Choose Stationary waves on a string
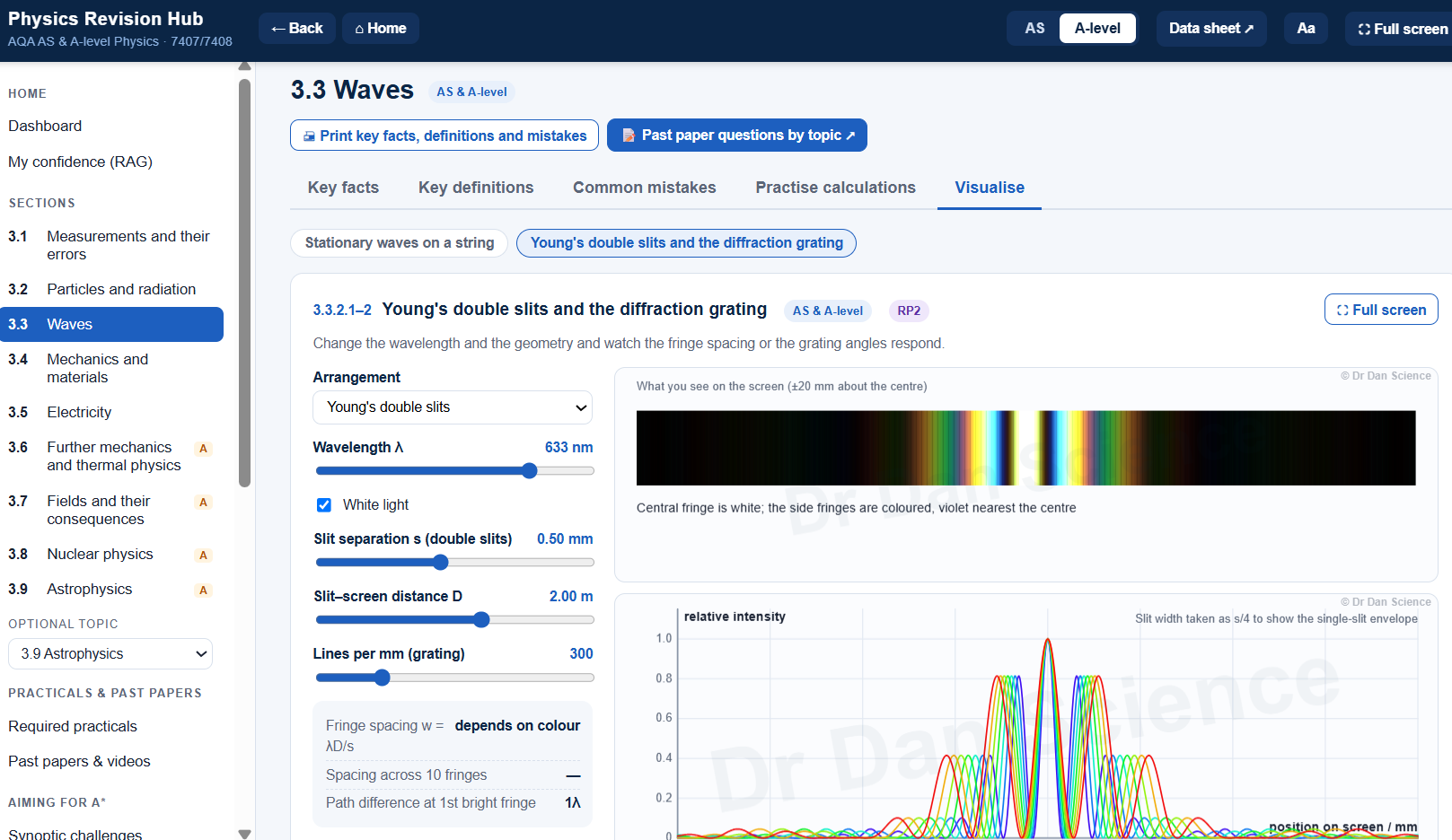This screenshot has width=1452, height=840. pos(400,243)
